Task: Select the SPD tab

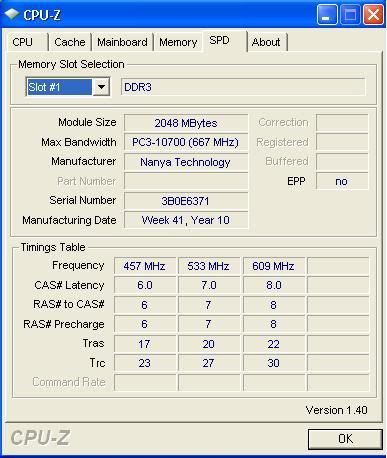Action: pyautogui.click(x=225, y=41)
